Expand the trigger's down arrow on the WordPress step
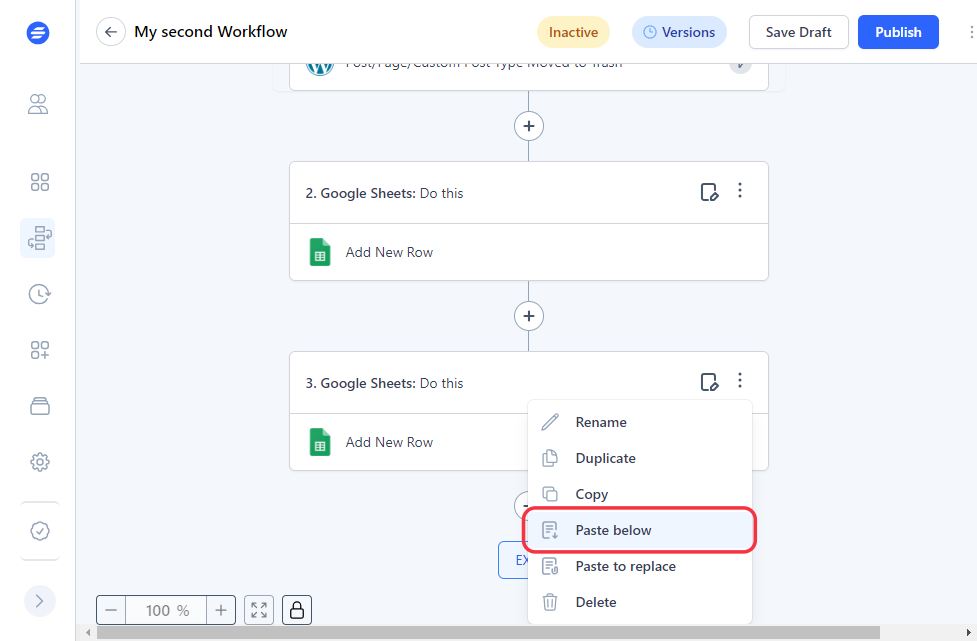Screen dimensions: 977x641 click(740, 64)
